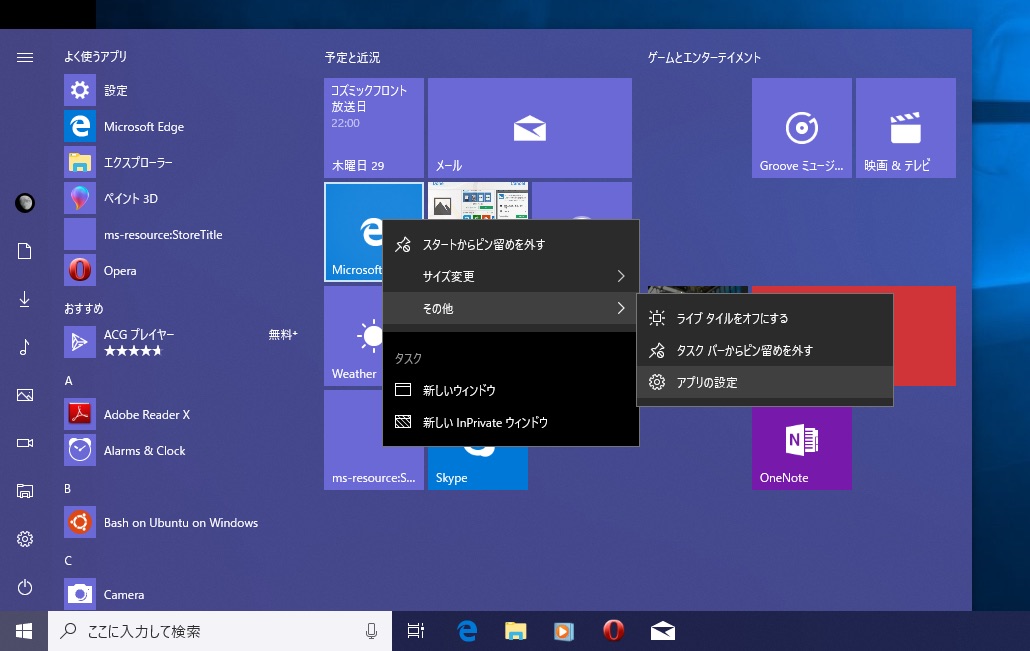Image resolution: width=1030 pixels, height=651 pixels.
Task: Select タスク バーからピン留めを外す
Action: 765,350
